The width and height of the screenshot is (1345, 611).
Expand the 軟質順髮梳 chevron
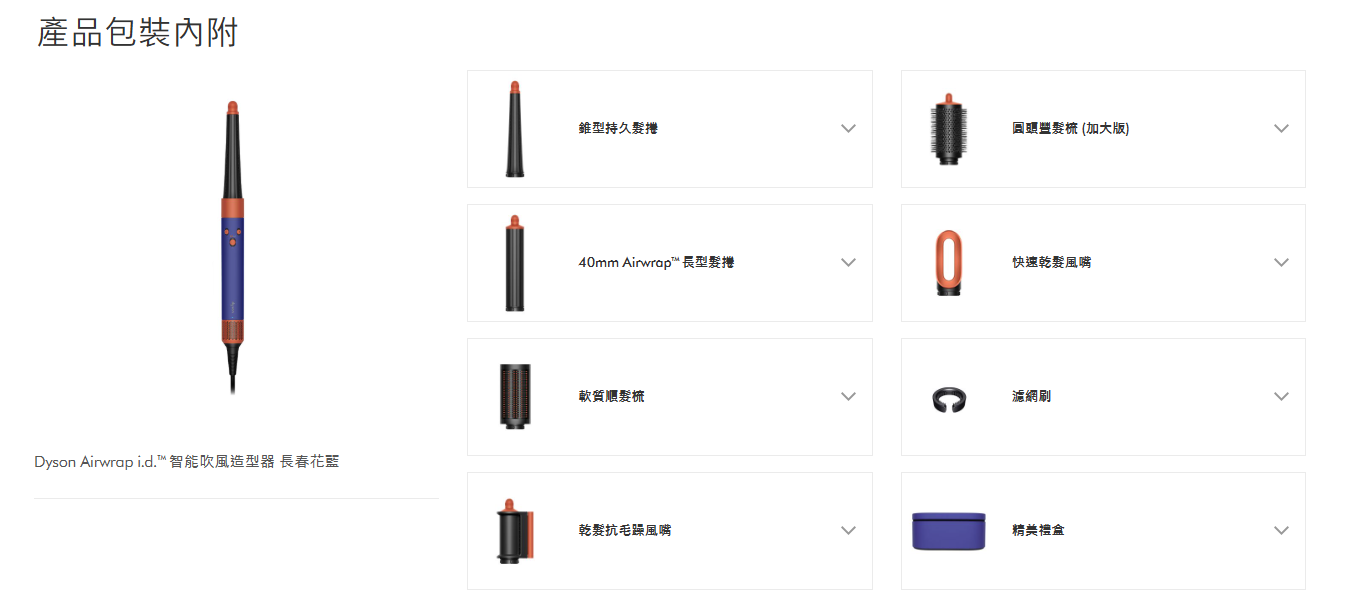pos(848,397)
